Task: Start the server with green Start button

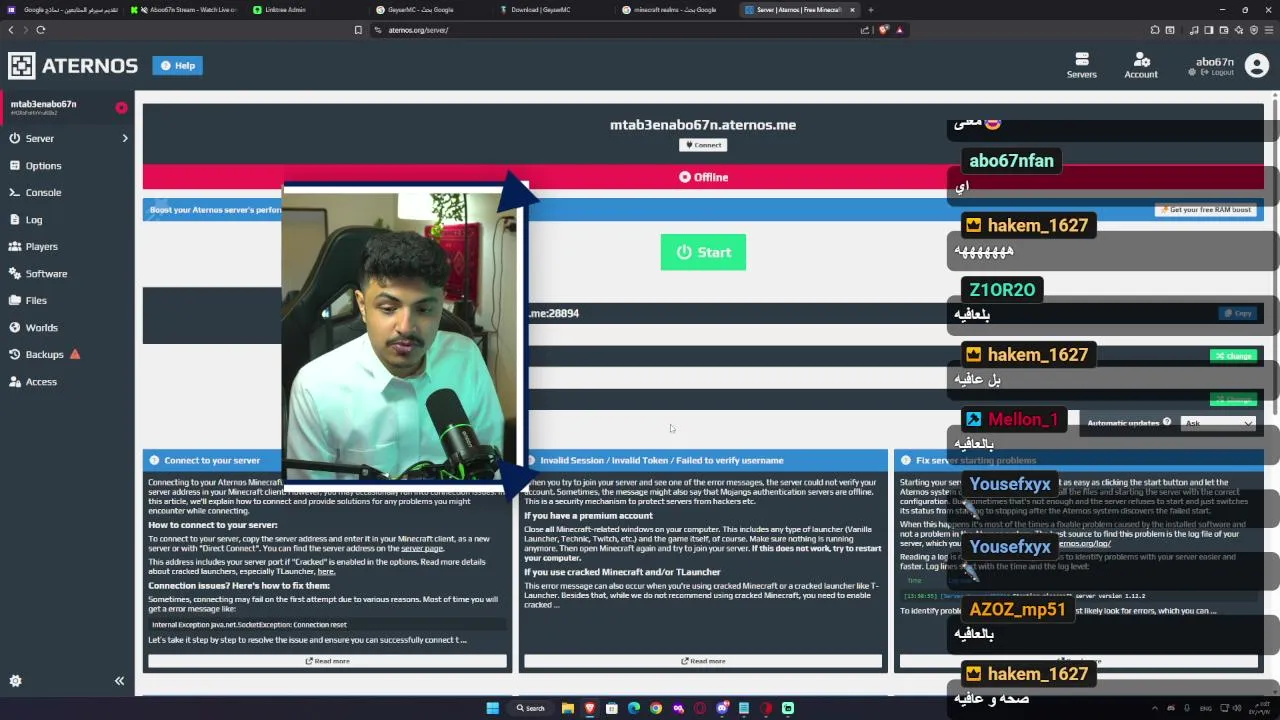Action: click(x=703, y=252)
